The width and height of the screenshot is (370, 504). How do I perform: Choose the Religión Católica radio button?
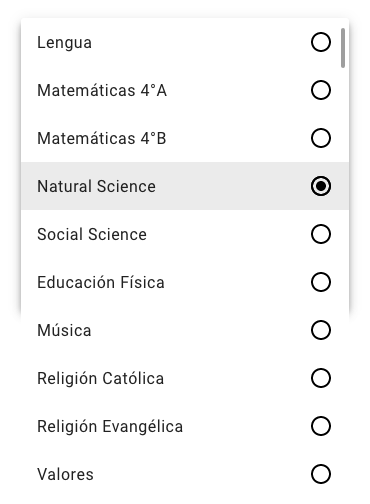(321, 378)
